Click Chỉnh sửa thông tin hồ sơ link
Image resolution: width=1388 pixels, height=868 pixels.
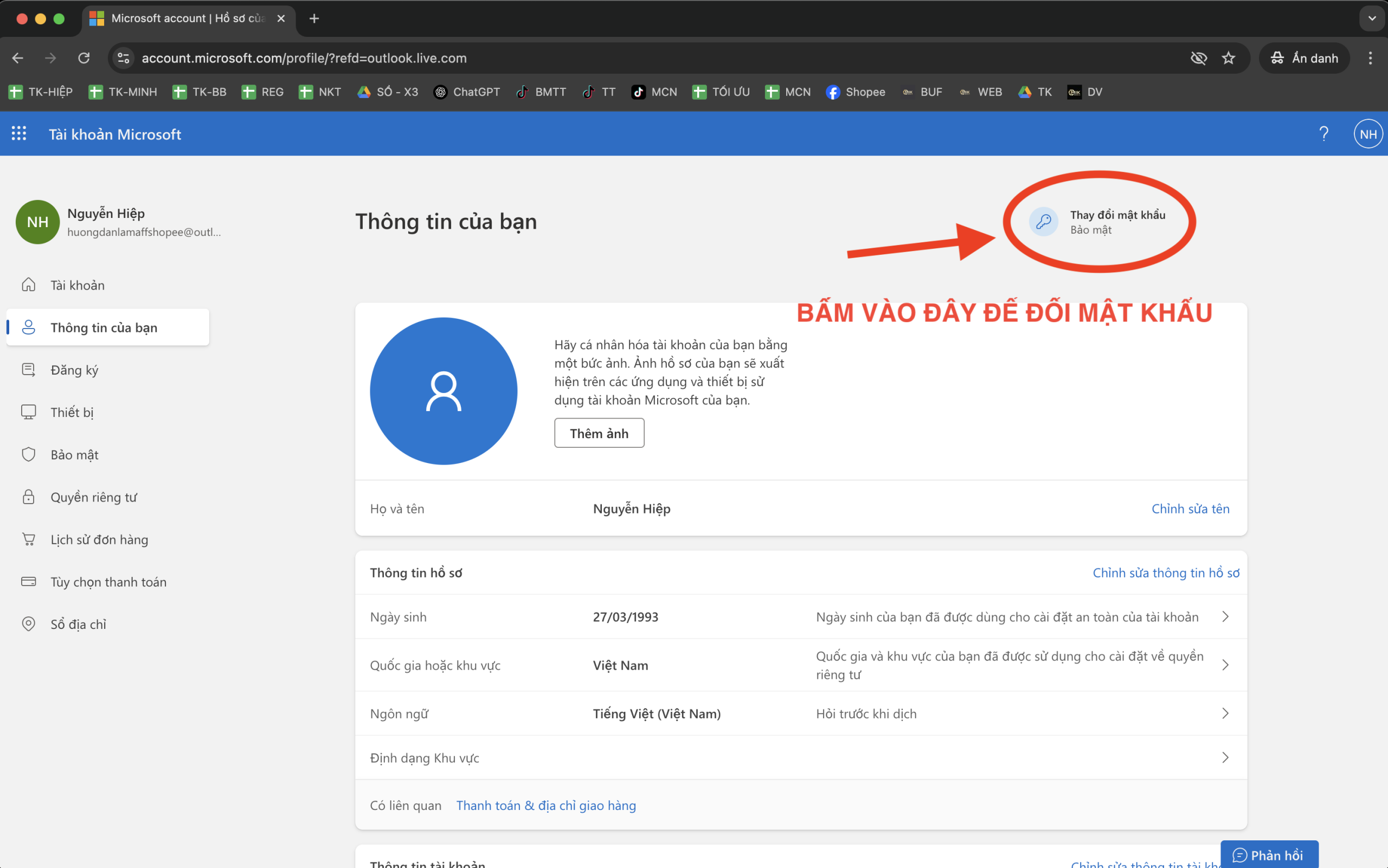(1166, 573)
